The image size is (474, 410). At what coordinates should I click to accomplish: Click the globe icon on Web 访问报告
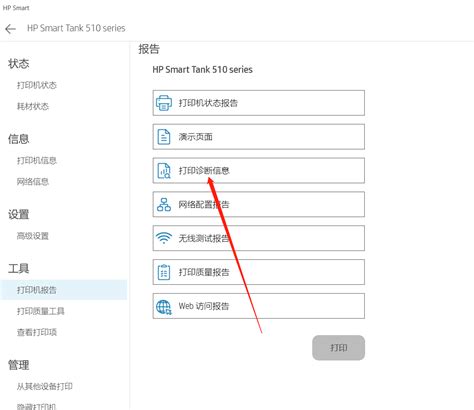(x=164, y=307)
